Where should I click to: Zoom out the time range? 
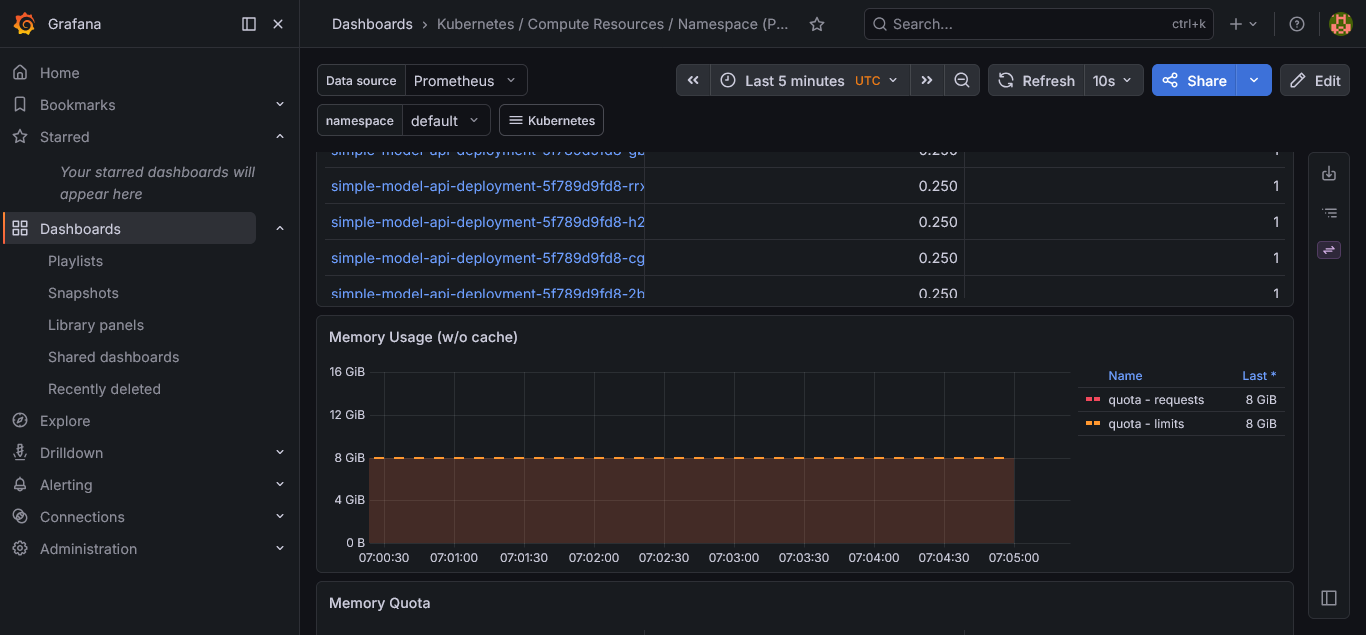[962, 80]
